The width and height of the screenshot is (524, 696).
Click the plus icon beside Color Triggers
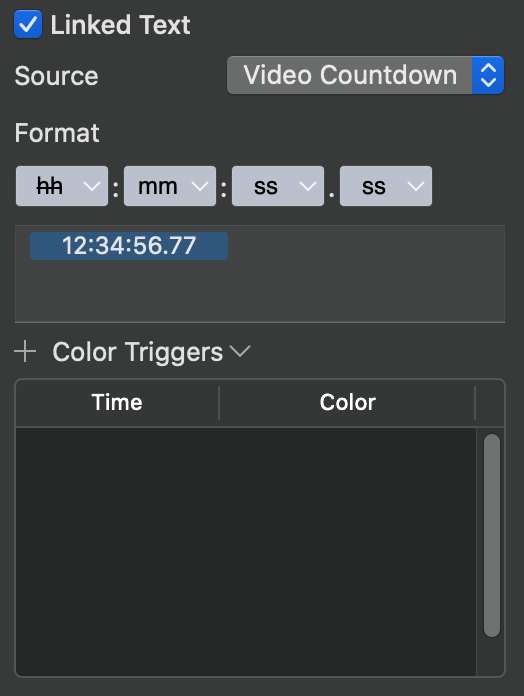tap(25, 352)
